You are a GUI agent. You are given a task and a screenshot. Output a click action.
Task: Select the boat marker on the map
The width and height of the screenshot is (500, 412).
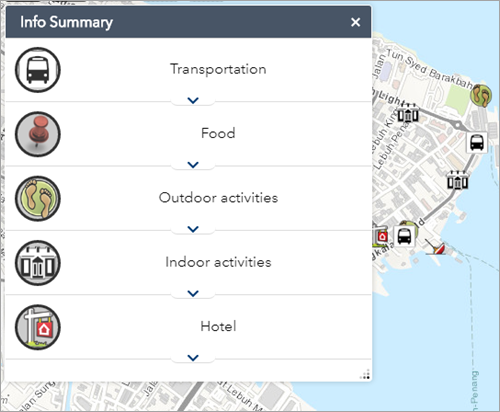[x=436, y=247]
